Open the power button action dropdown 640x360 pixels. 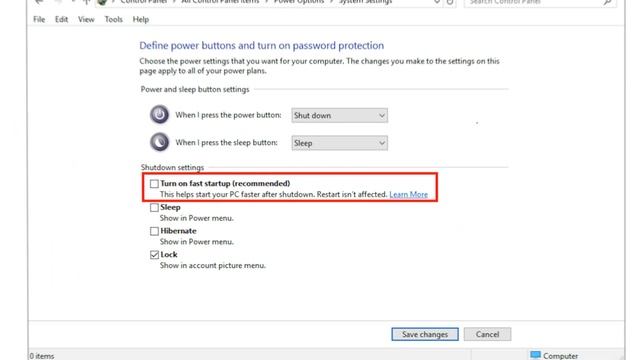click(x=340, y=116)
